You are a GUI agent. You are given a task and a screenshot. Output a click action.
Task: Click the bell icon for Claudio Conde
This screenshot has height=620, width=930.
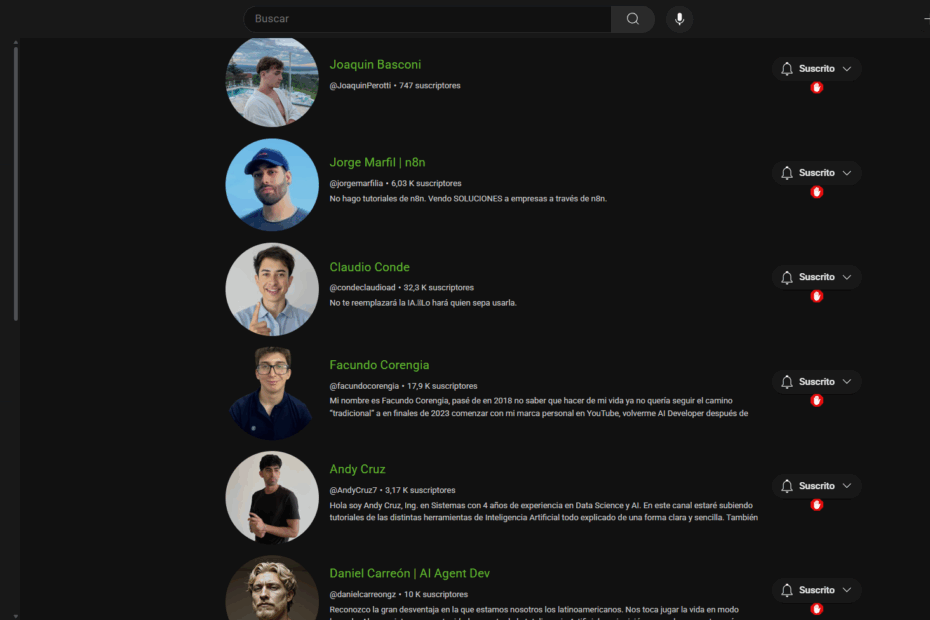pyautogui.click(x=786, y=277)
